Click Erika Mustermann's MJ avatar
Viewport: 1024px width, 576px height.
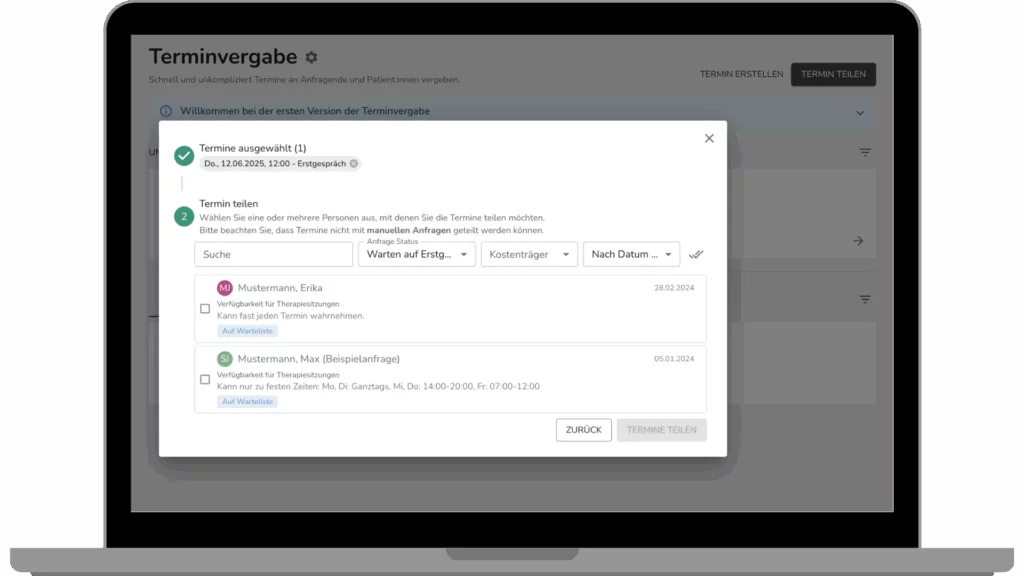[225, 288]
